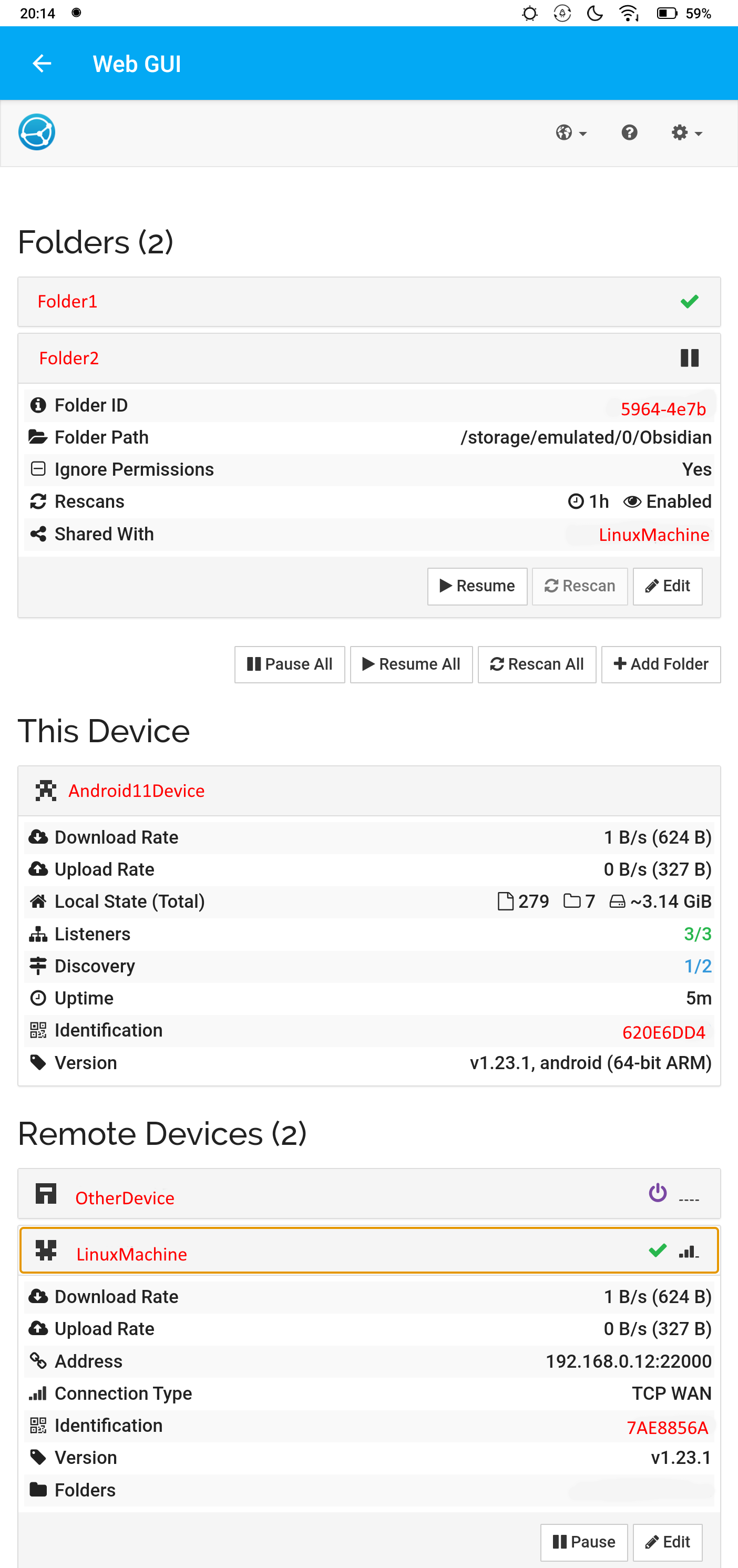Click the Folder1 green checkmark icon
738x1568 pixels.
pos(689,301)
